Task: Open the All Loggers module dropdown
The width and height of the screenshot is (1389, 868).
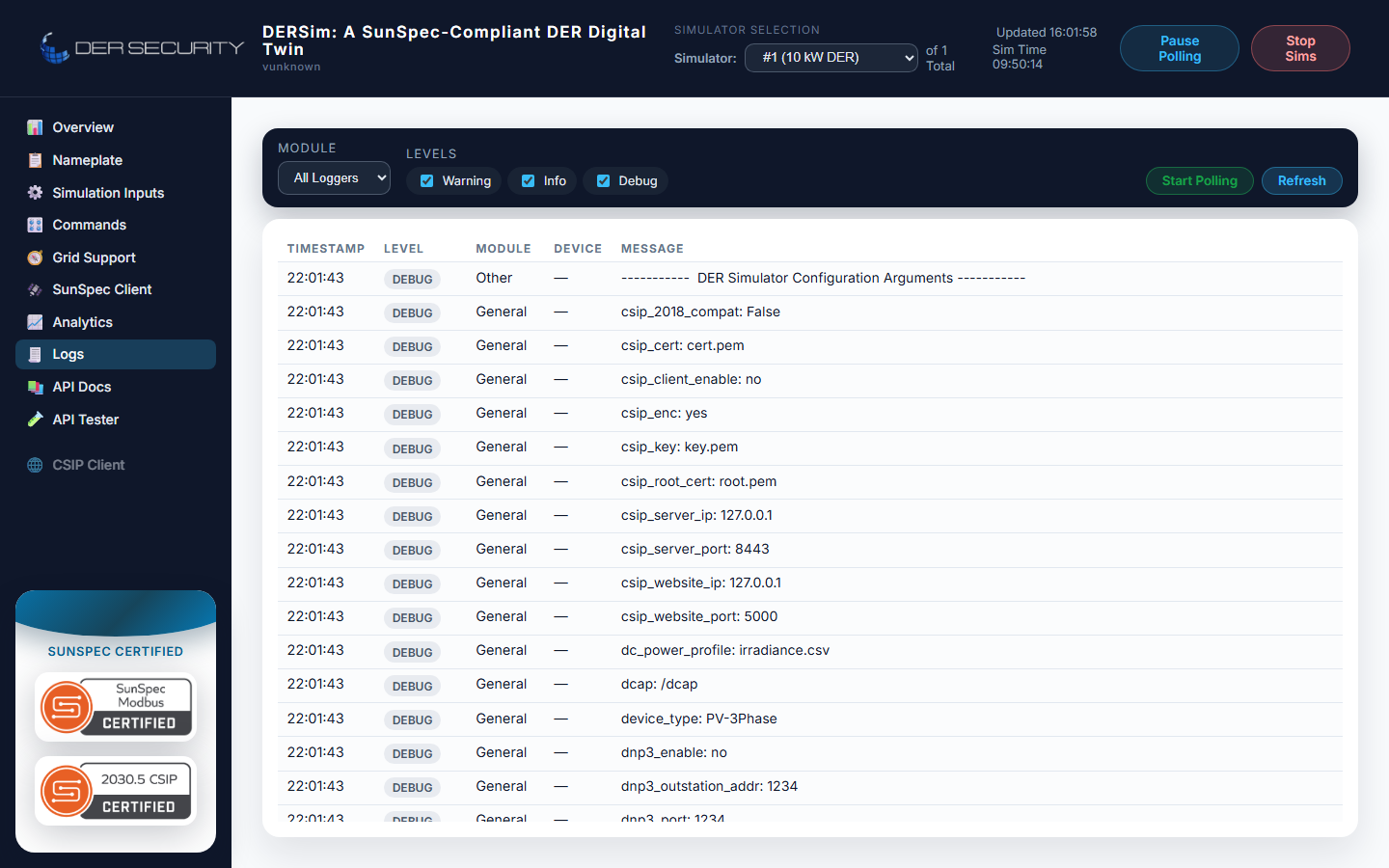Action: (334, 177)
